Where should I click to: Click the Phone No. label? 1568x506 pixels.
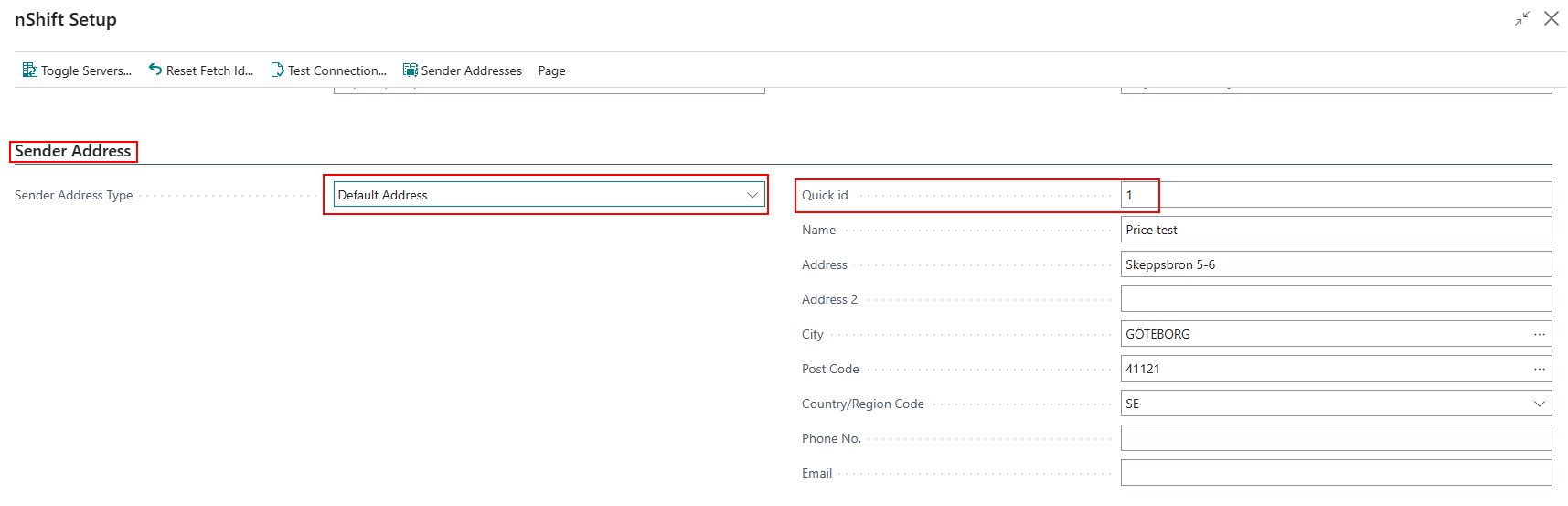[831, 438]
